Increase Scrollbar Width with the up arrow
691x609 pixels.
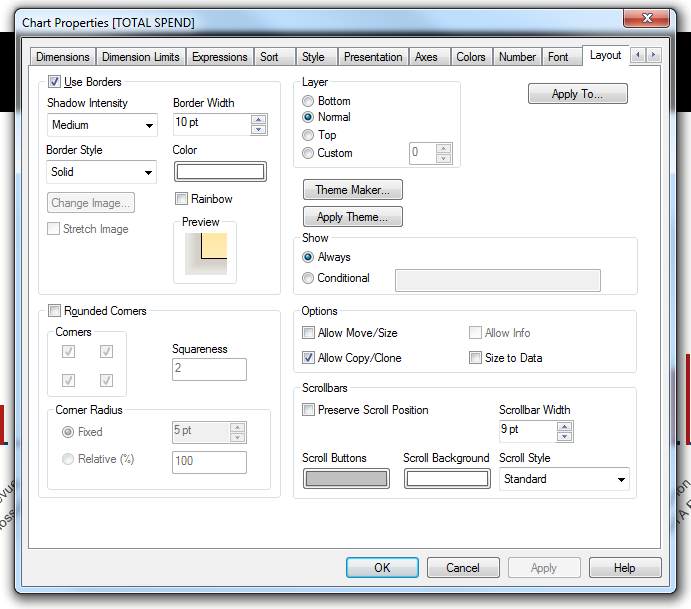(x=564, y=427)
